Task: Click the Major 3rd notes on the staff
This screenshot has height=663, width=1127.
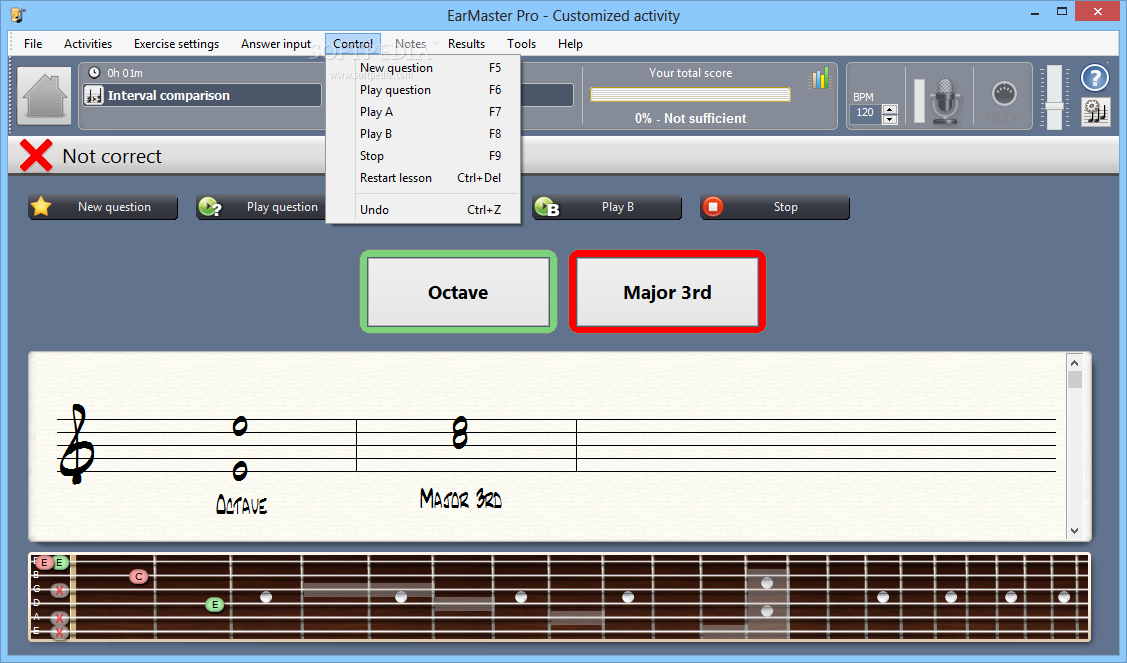Action: pyautogui.click(x=460, y=434)
